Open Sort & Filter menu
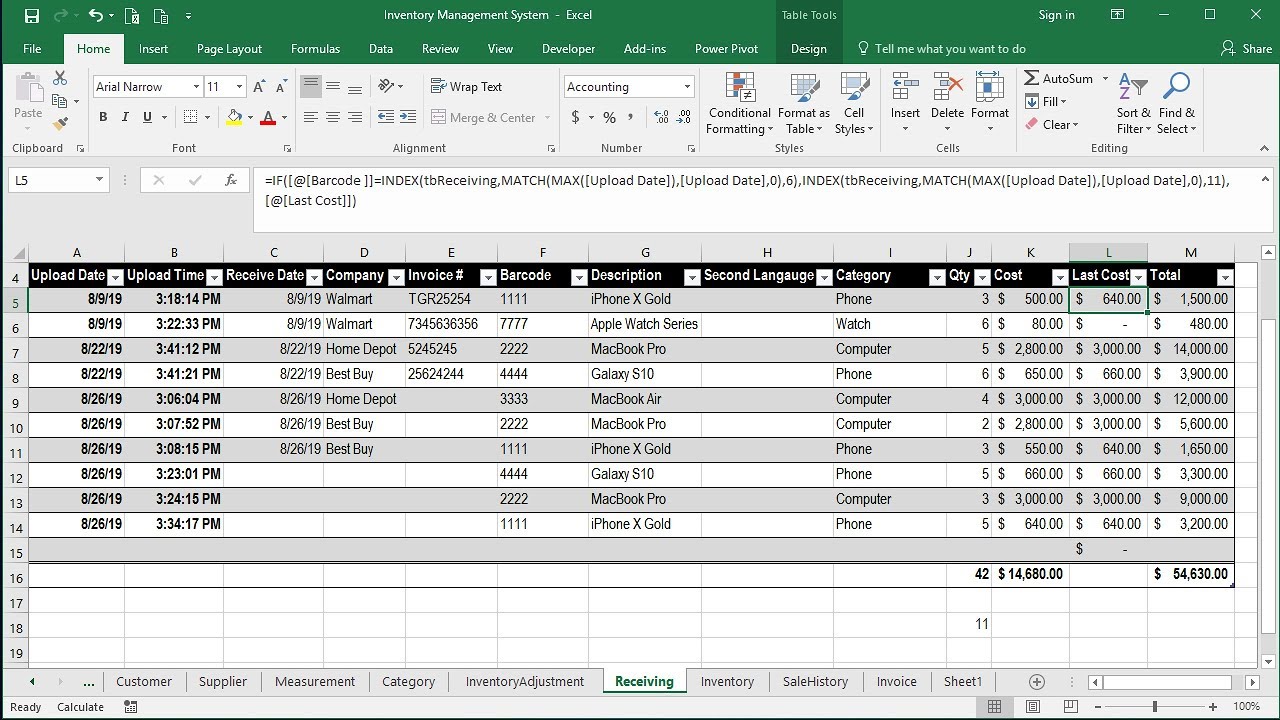Screen dimensions: 1280x720 (1134, 103)
